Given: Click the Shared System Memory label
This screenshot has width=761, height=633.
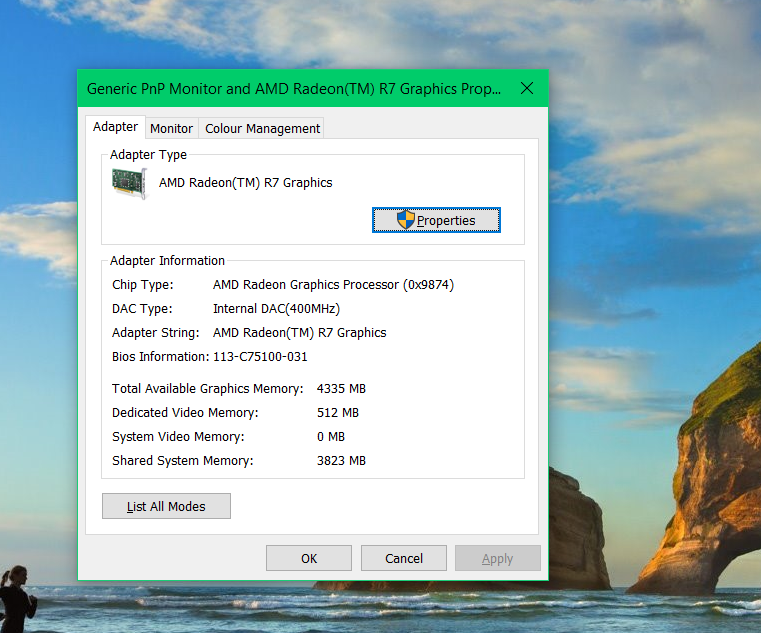Looking at the screenshot, I should 183,461.
